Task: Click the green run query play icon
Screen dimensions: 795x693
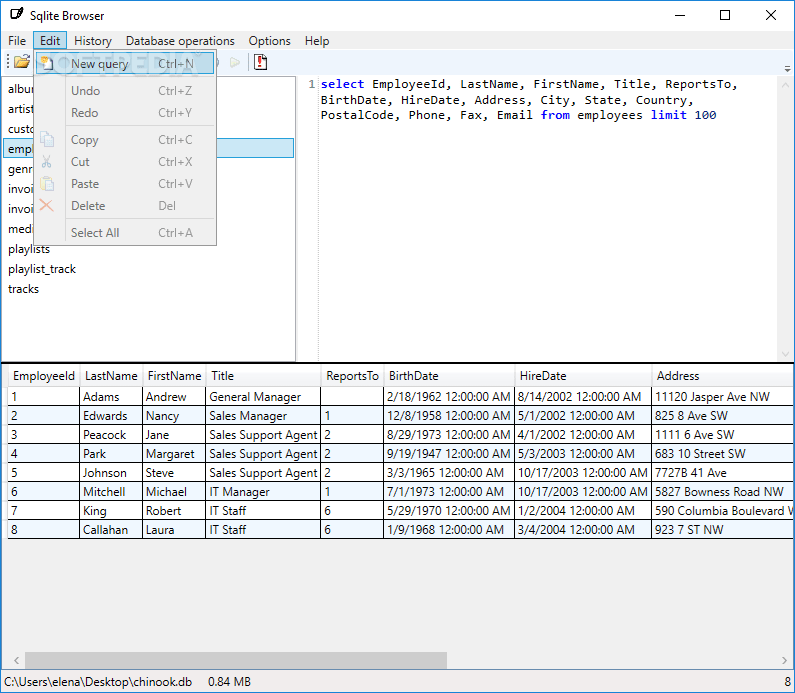Action: tap(235, 62)
